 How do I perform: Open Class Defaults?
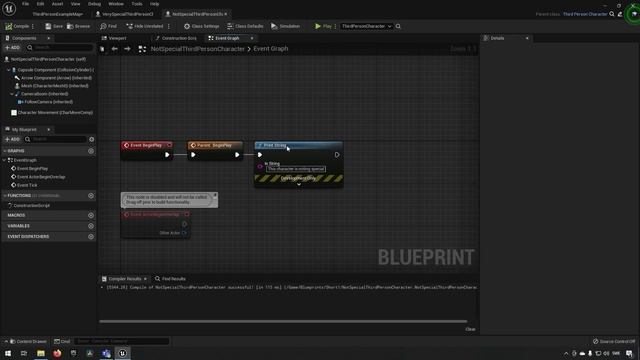pos(245,26)
